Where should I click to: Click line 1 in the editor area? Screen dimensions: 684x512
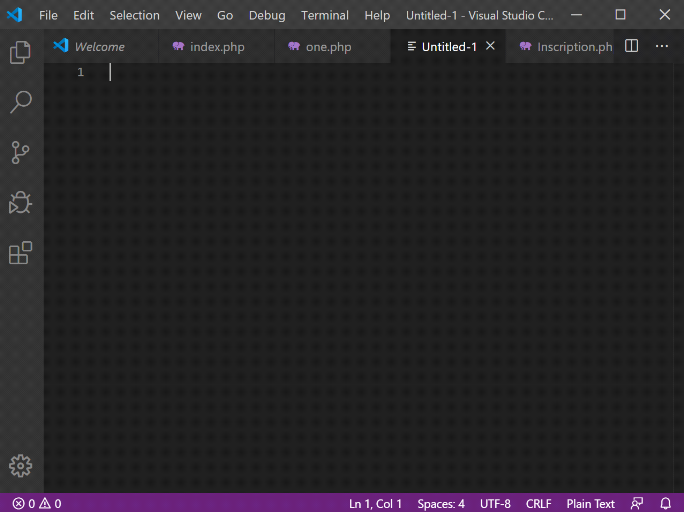[300, 72]
